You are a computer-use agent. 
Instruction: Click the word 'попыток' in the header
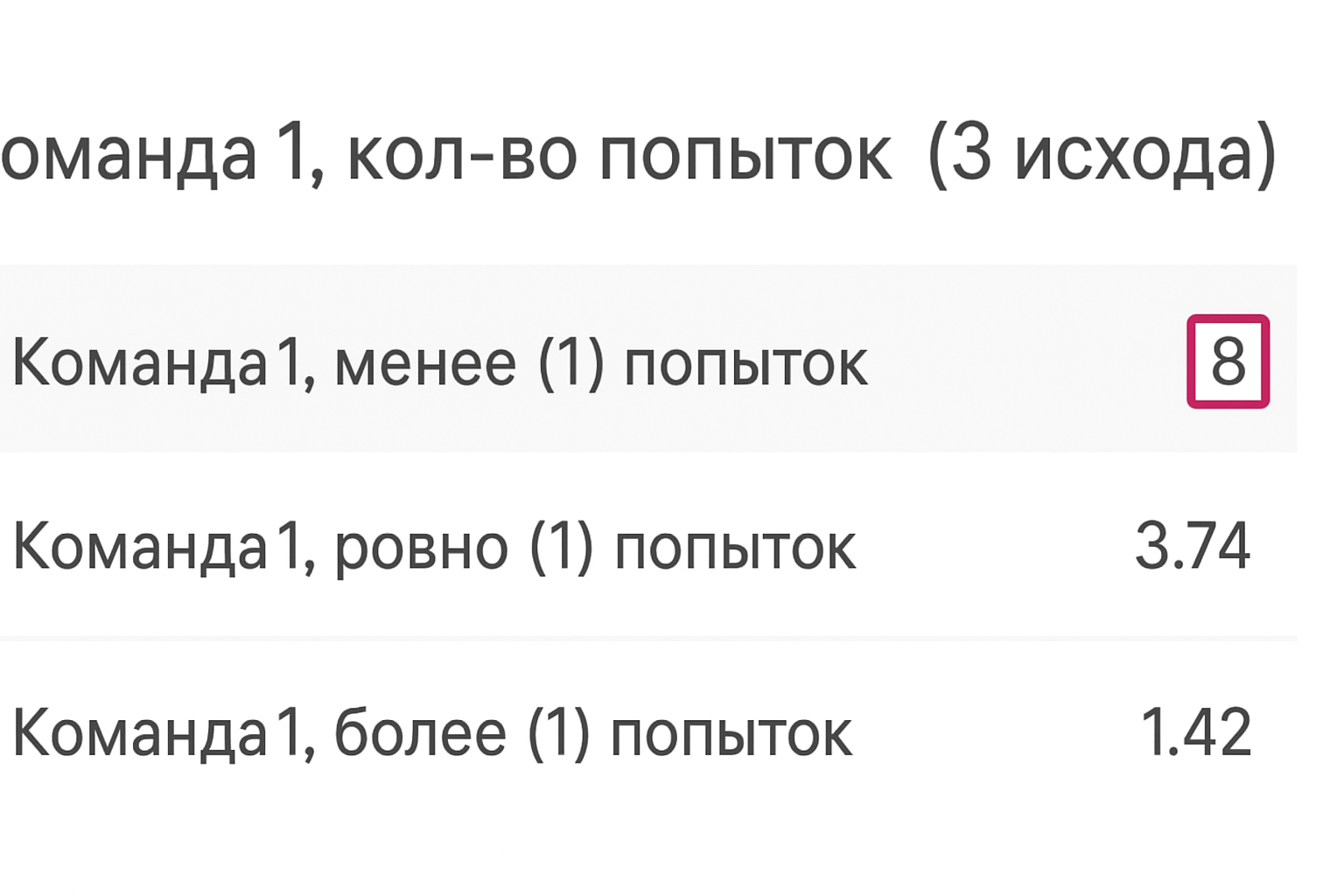tap(745, 157)
